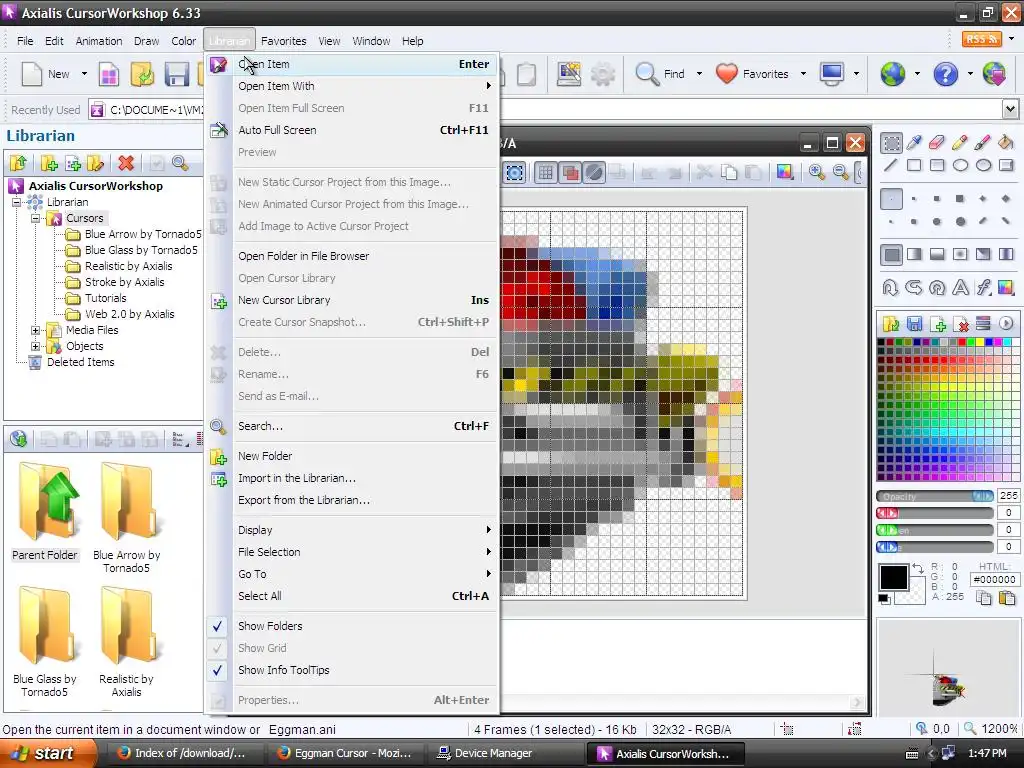Click the HTML color code field
Viewport: 1024px width, 768px height.
(994, 579)
